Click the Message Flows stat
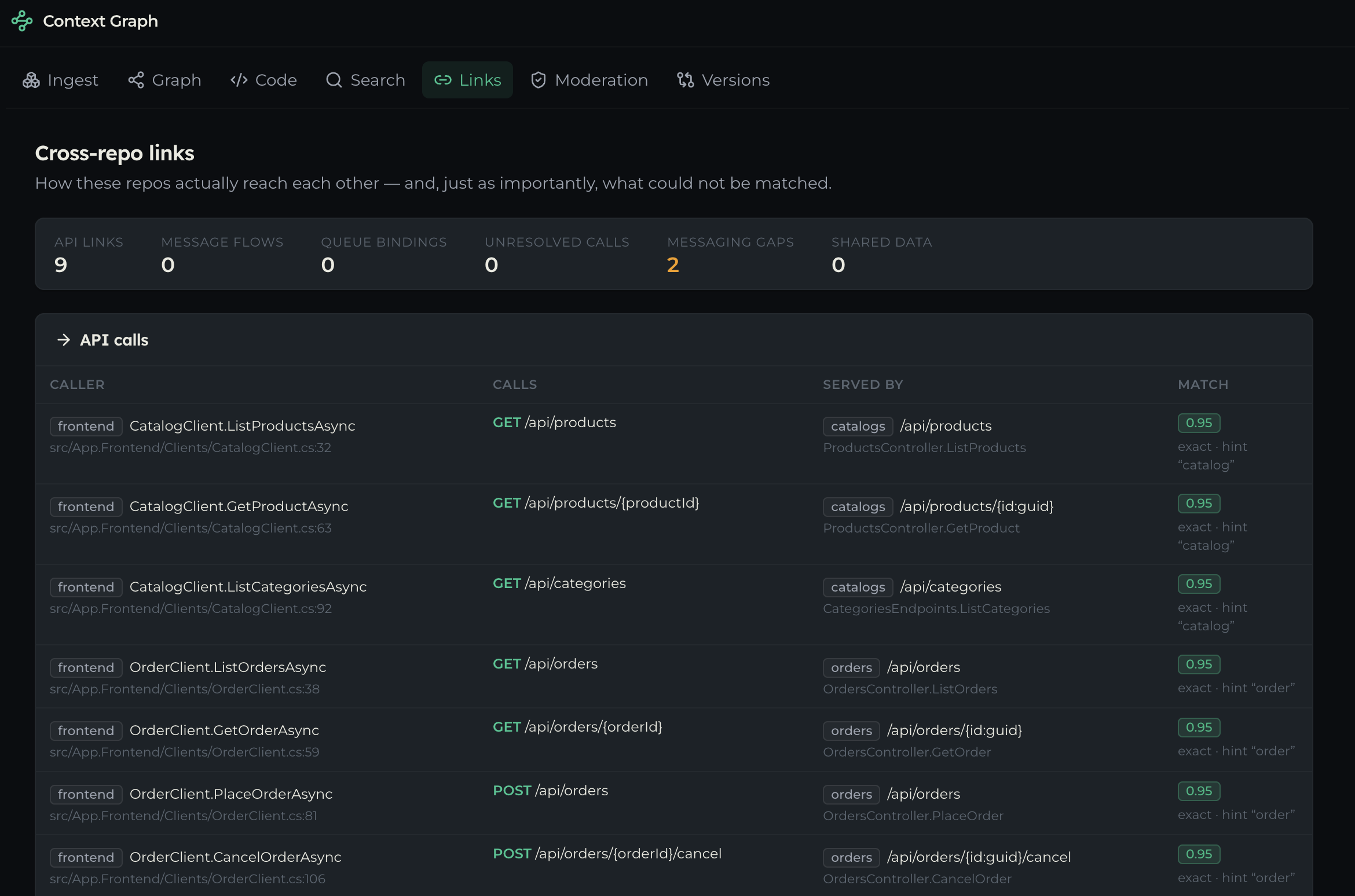This screenshot has height=896, width=1355. pos(222,254)
